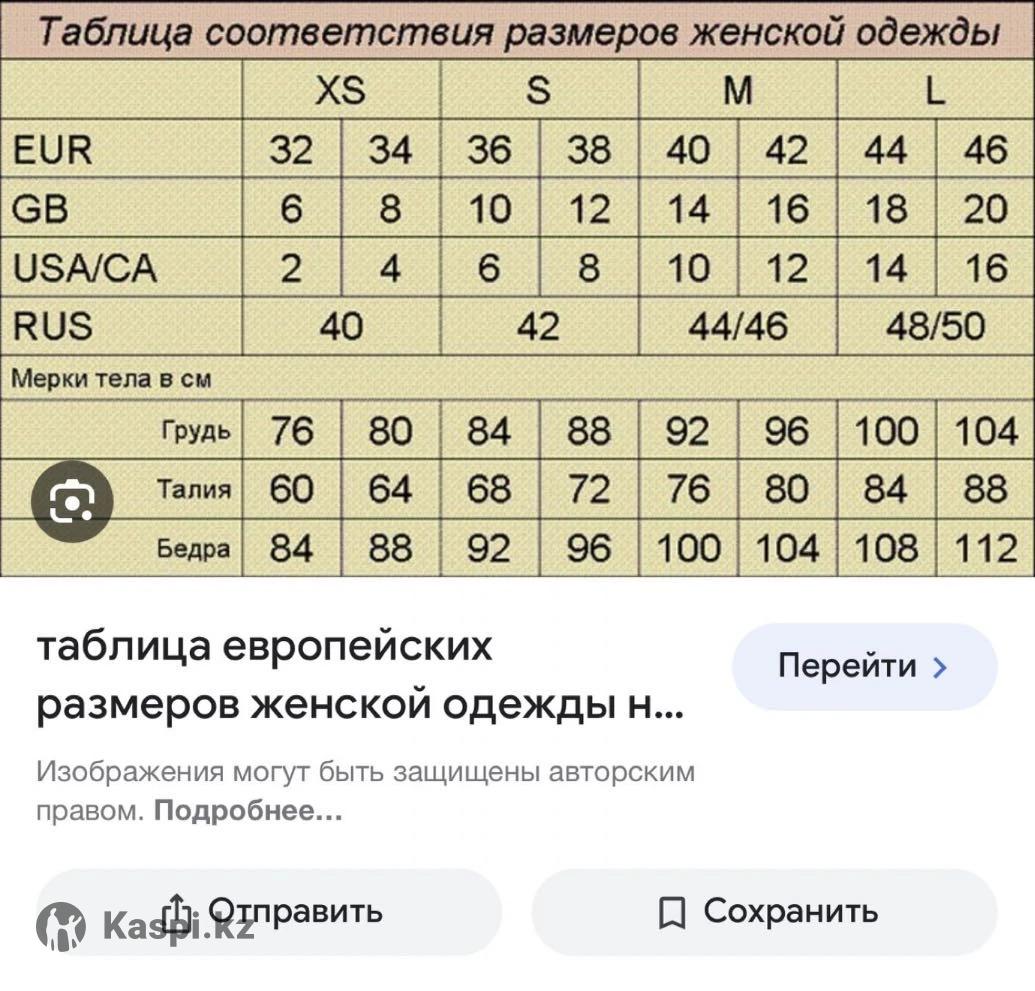Click the header Таблица соответствия размеров

tap(518, 31)
